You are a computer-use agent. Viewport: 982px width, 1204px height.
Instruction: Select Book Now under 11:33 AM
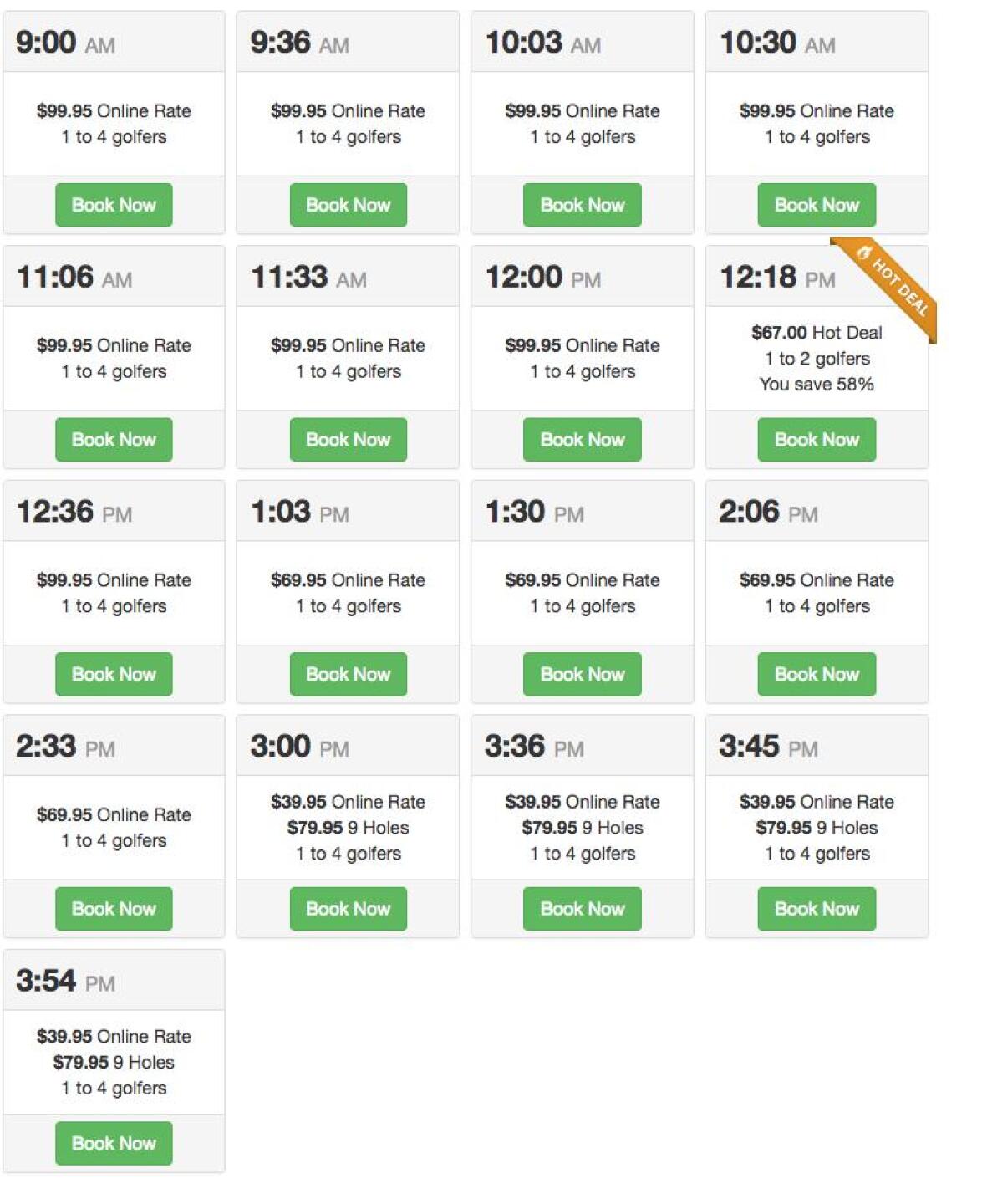point(348,440)
